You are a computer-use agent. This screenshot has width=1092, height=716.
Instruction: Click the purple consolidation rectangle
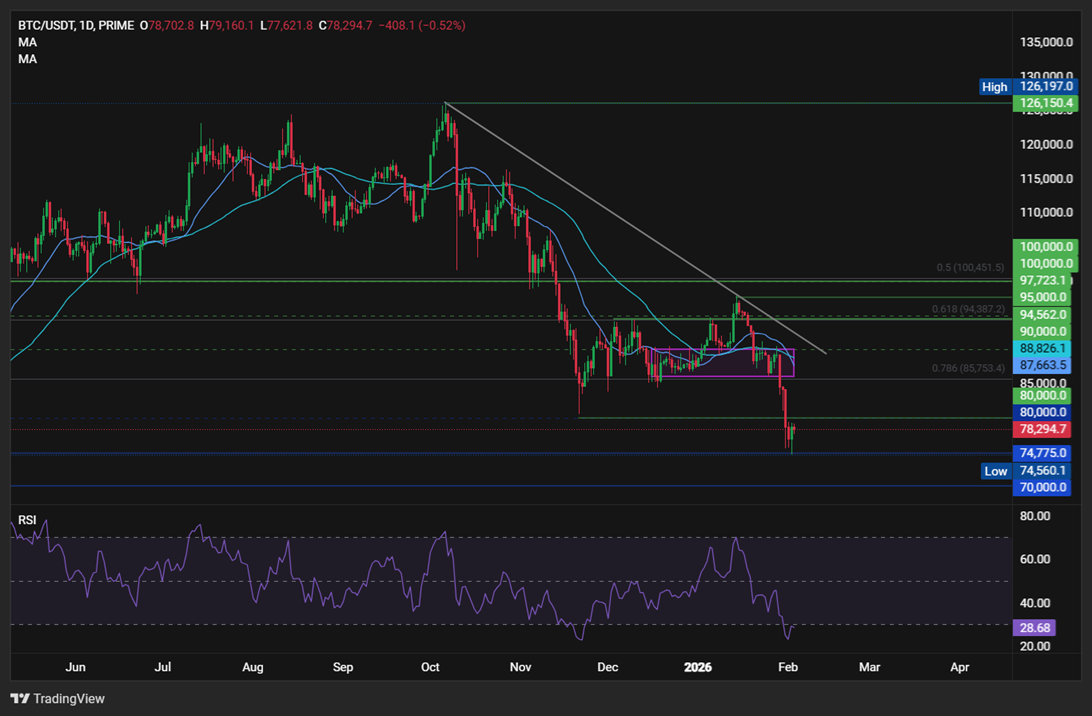click(x=722, y=363)
